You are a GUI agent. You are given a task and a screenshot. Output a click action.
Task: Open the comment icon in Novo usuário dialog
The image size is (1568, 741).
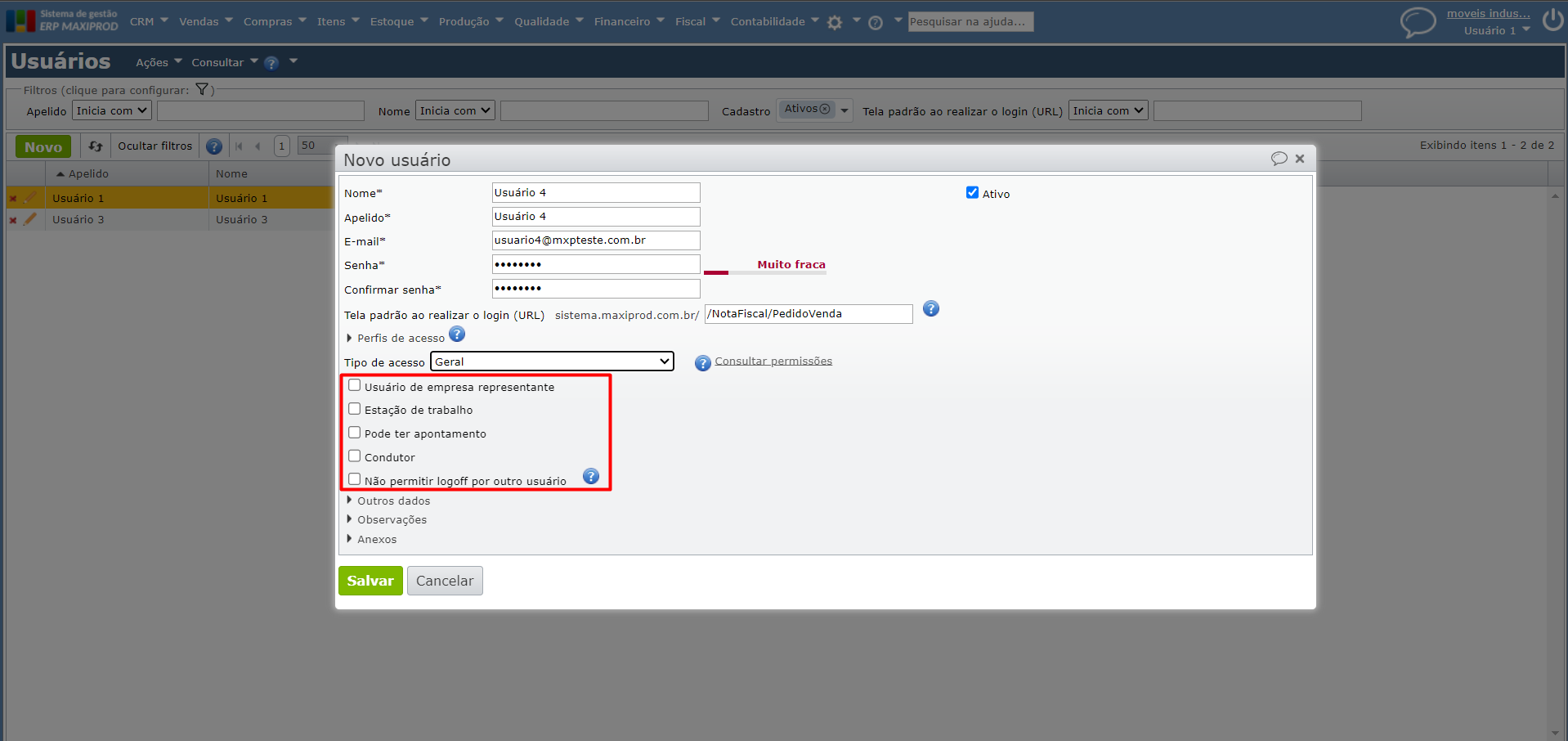coord(1279,159)
